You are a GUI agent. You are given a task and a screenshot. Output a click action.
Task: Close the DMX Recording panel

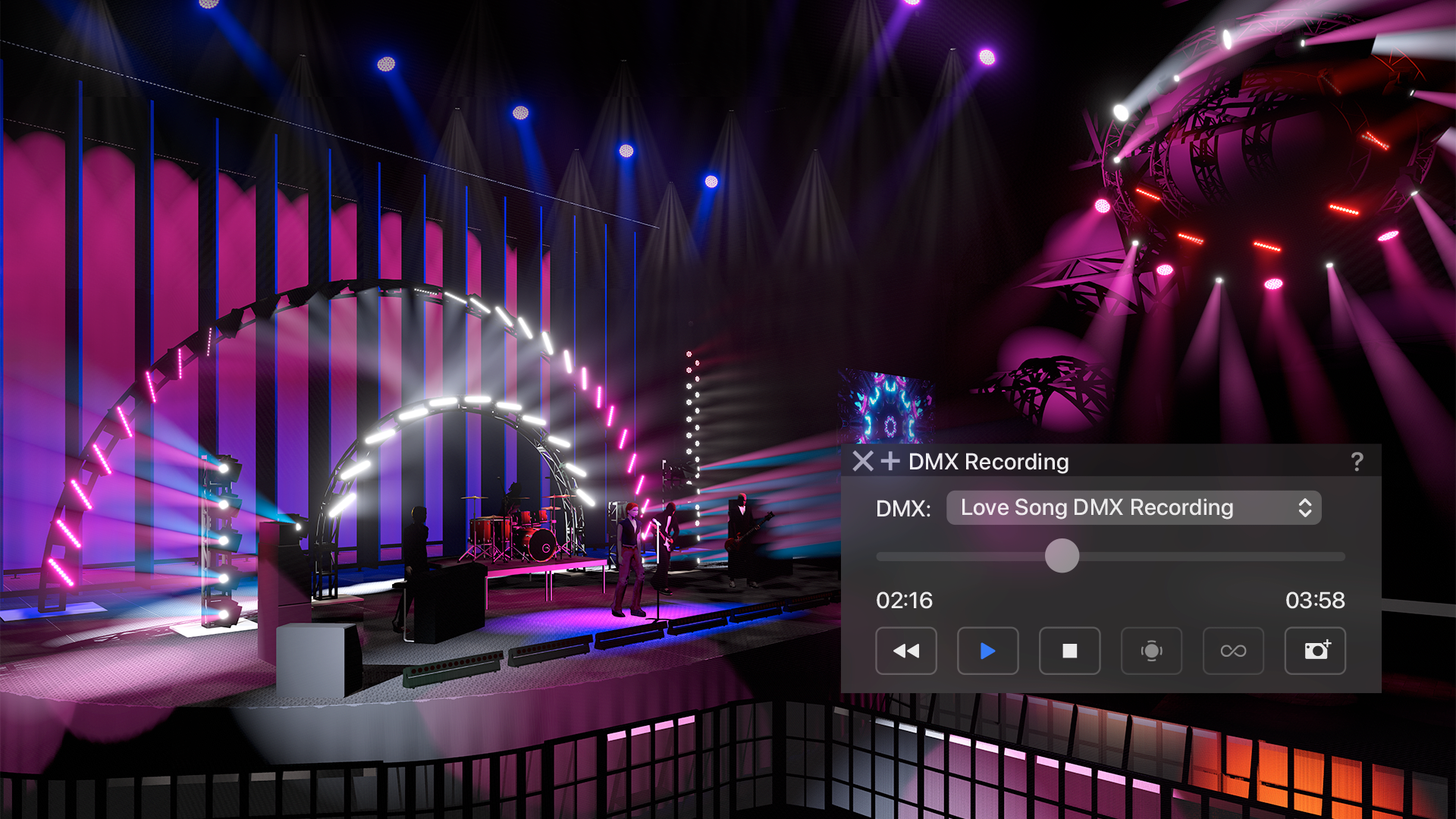861,462
